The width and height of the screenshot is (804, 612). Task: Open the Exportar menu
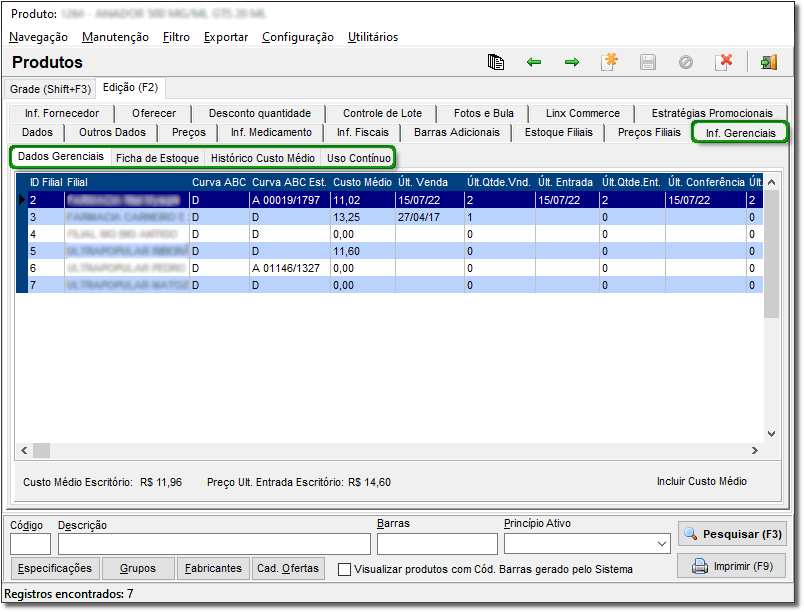click(x=226, y=37)
